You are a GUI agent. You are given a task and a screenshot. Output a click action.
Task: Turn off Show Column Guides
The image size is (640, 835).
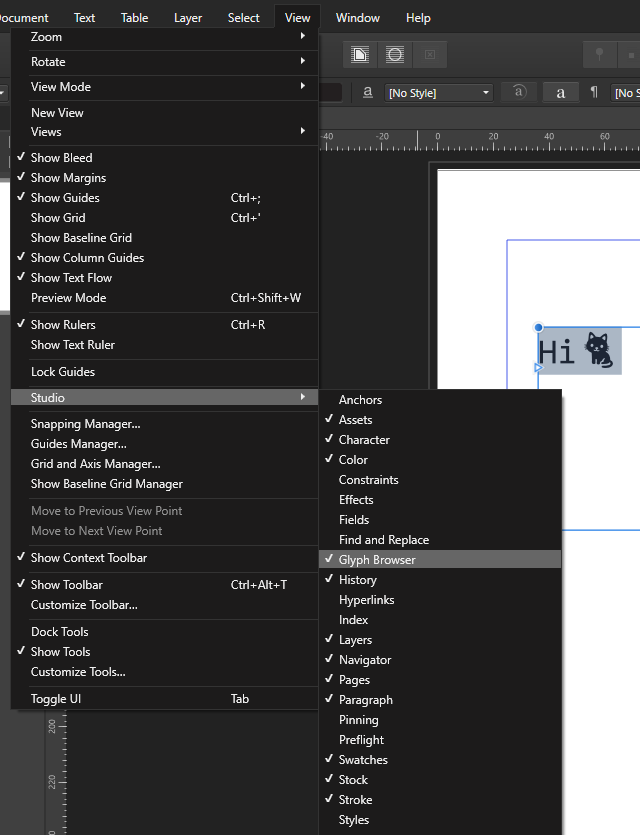(x=165, y=258)
